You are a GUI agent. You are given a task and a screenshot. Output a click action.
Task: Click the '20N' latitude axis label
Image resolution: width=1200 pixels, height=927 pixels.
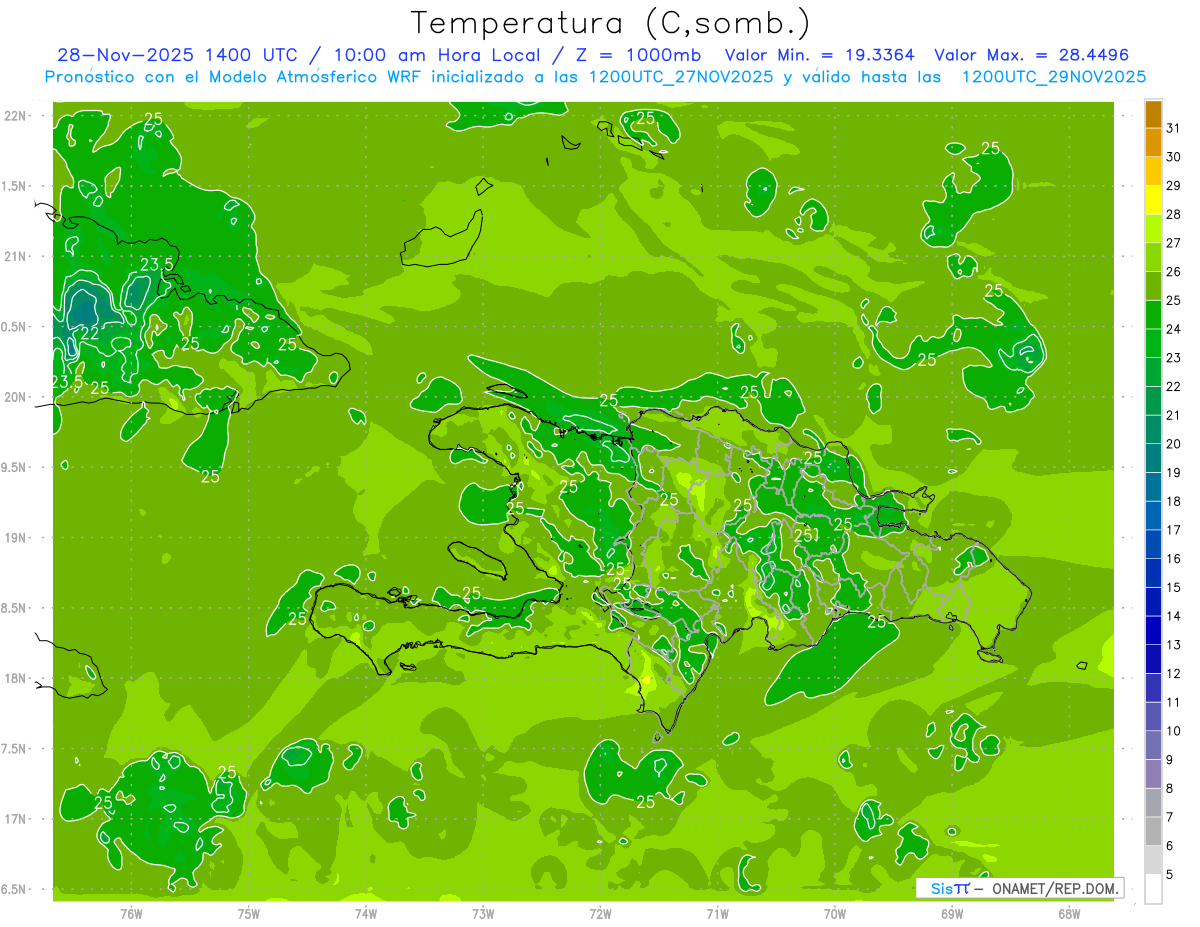click(15, 397)
